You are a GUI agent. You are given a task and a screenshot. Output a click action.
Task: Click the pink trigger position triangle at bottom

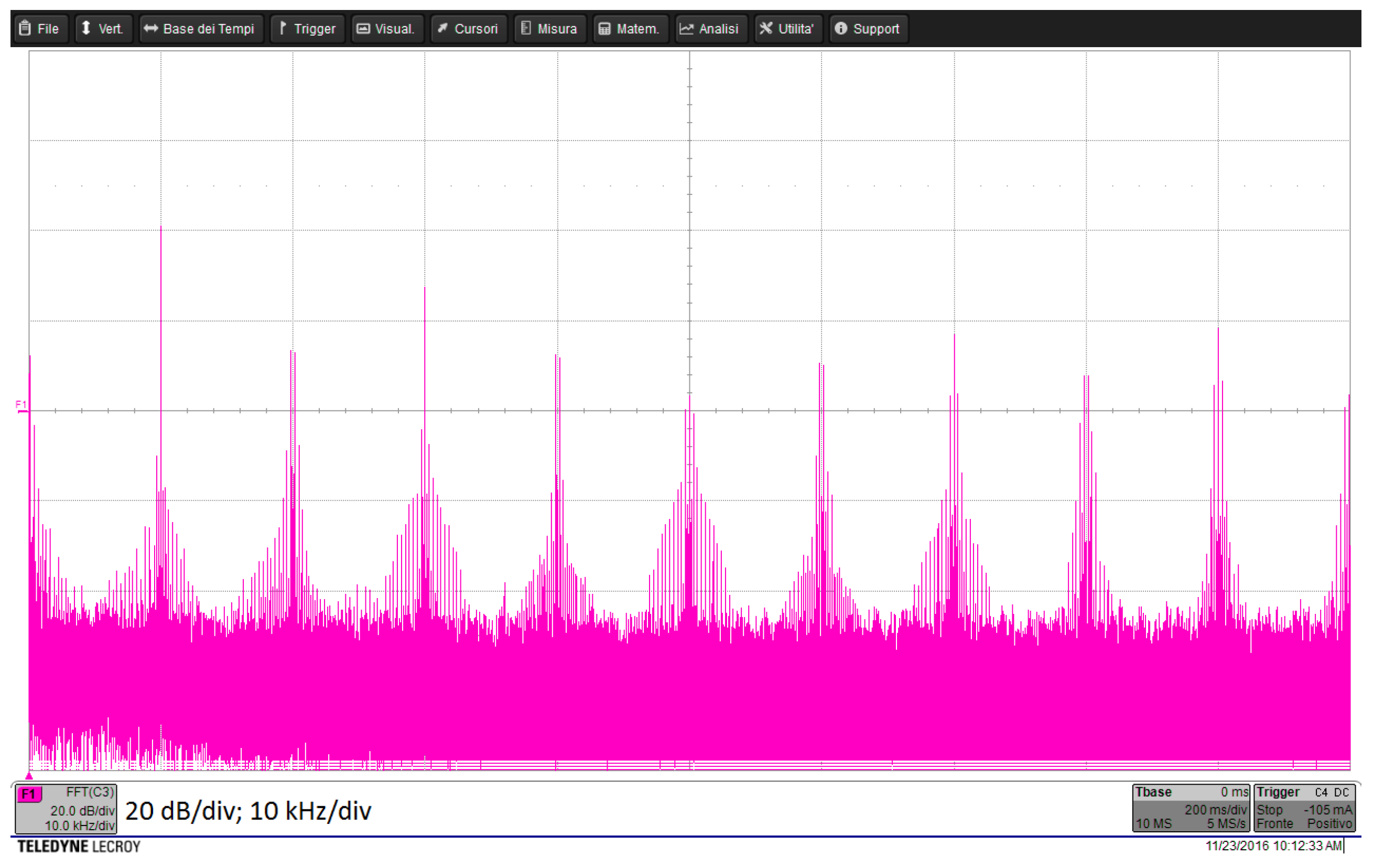pyautogui.click(x=29, y=776)
